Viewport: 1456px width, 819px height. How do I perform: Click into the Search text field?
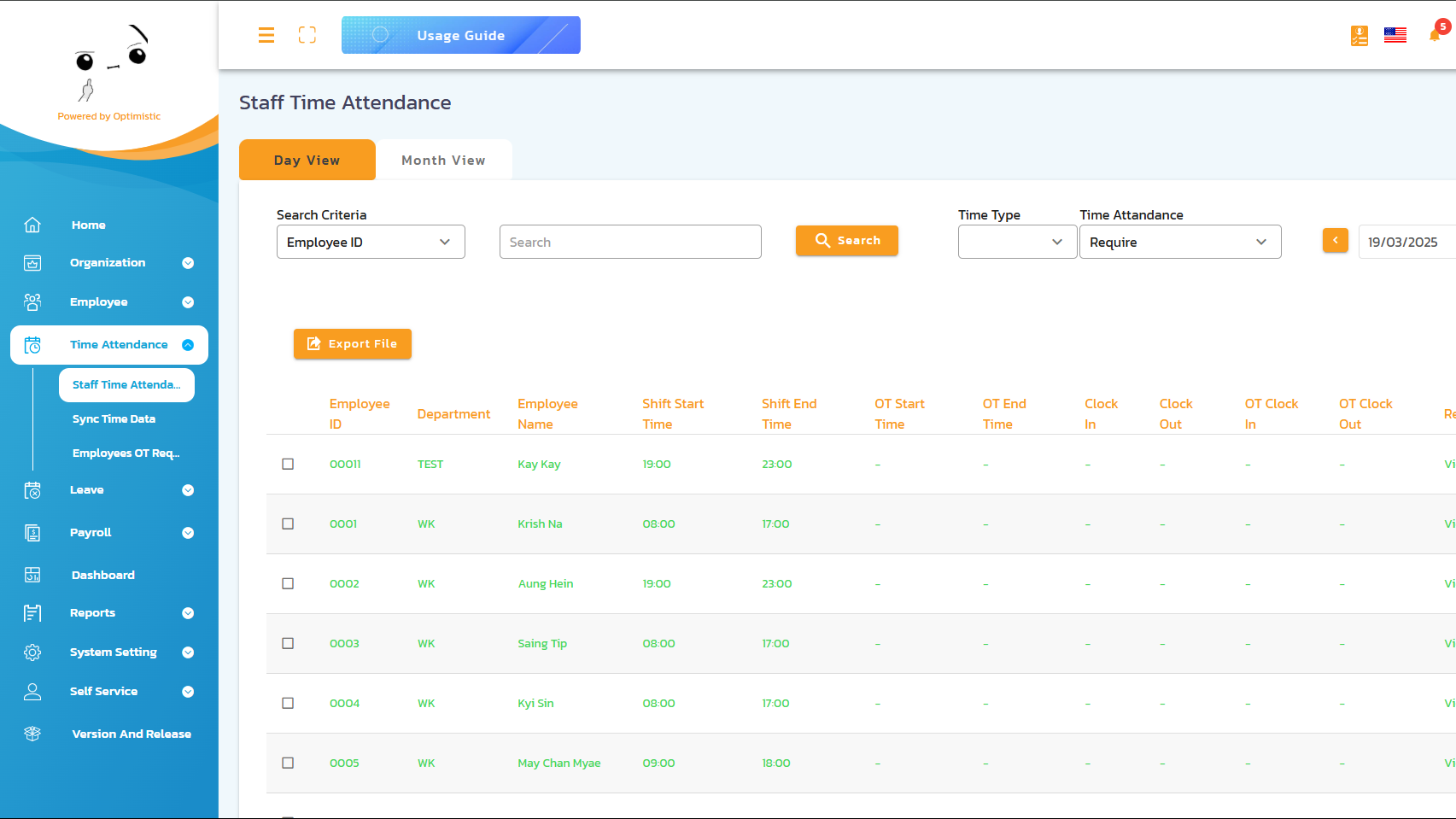(630, 242)
